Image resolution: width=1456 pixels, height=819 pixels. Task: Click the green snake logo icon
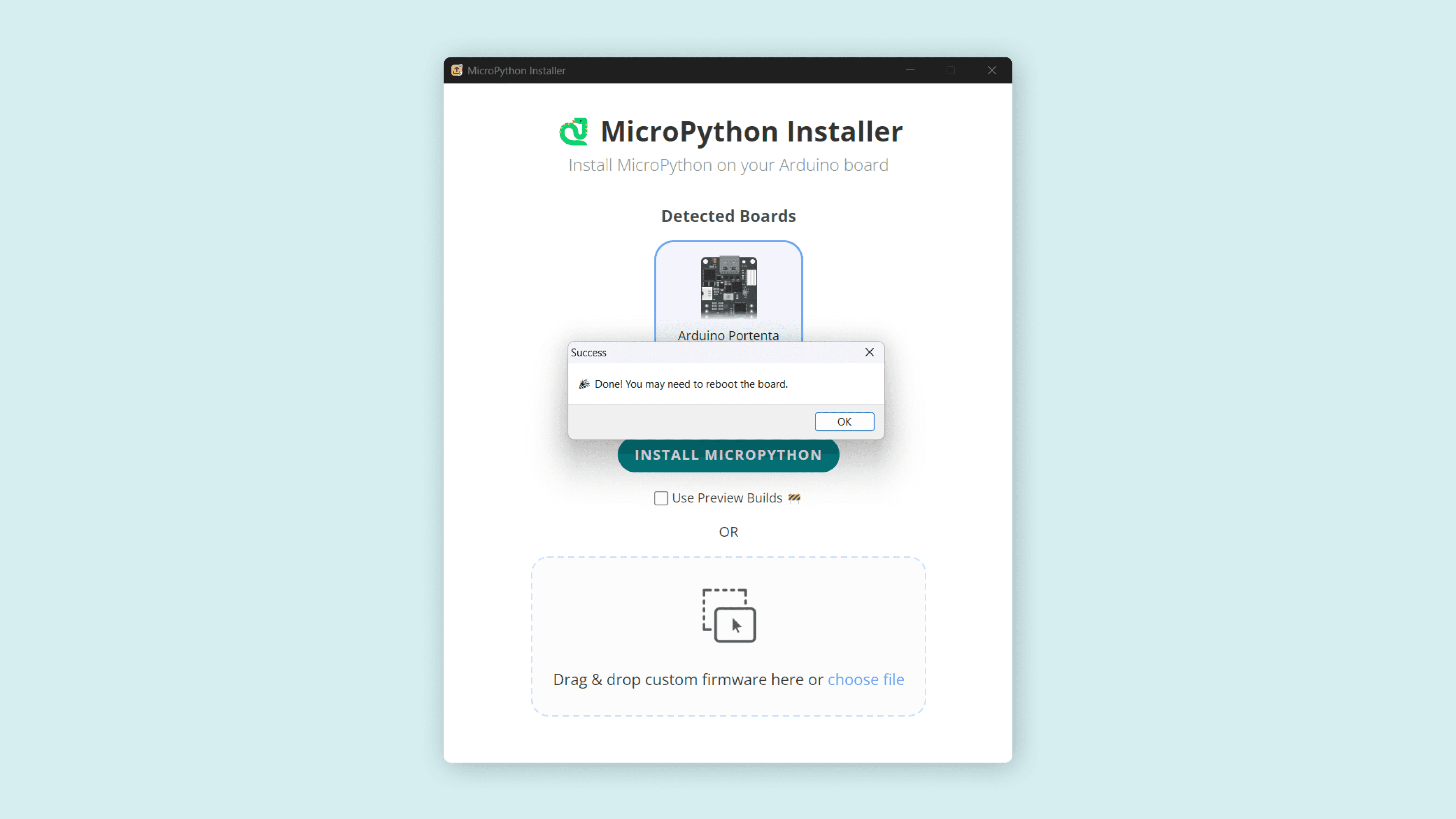(x=574, y=131)
